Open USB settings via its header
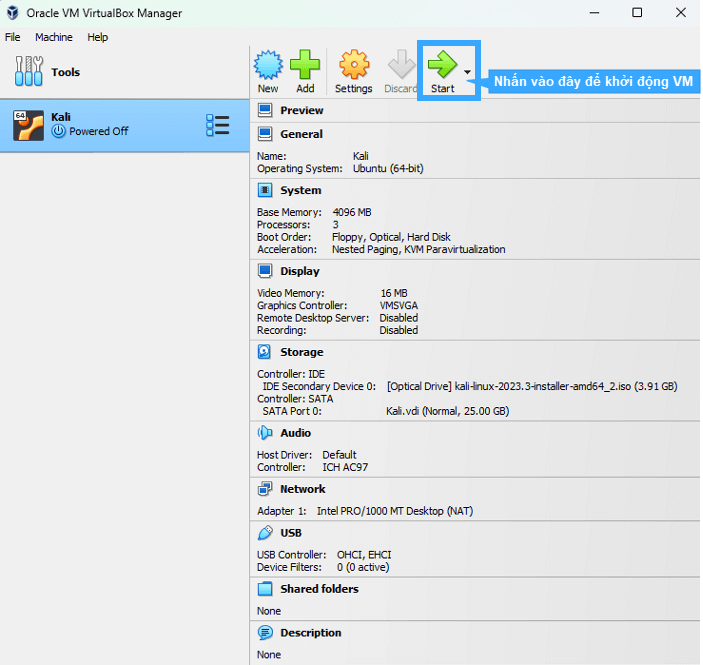Image resolution: width=703 pixels, height=665 pixels. point(291,533)
